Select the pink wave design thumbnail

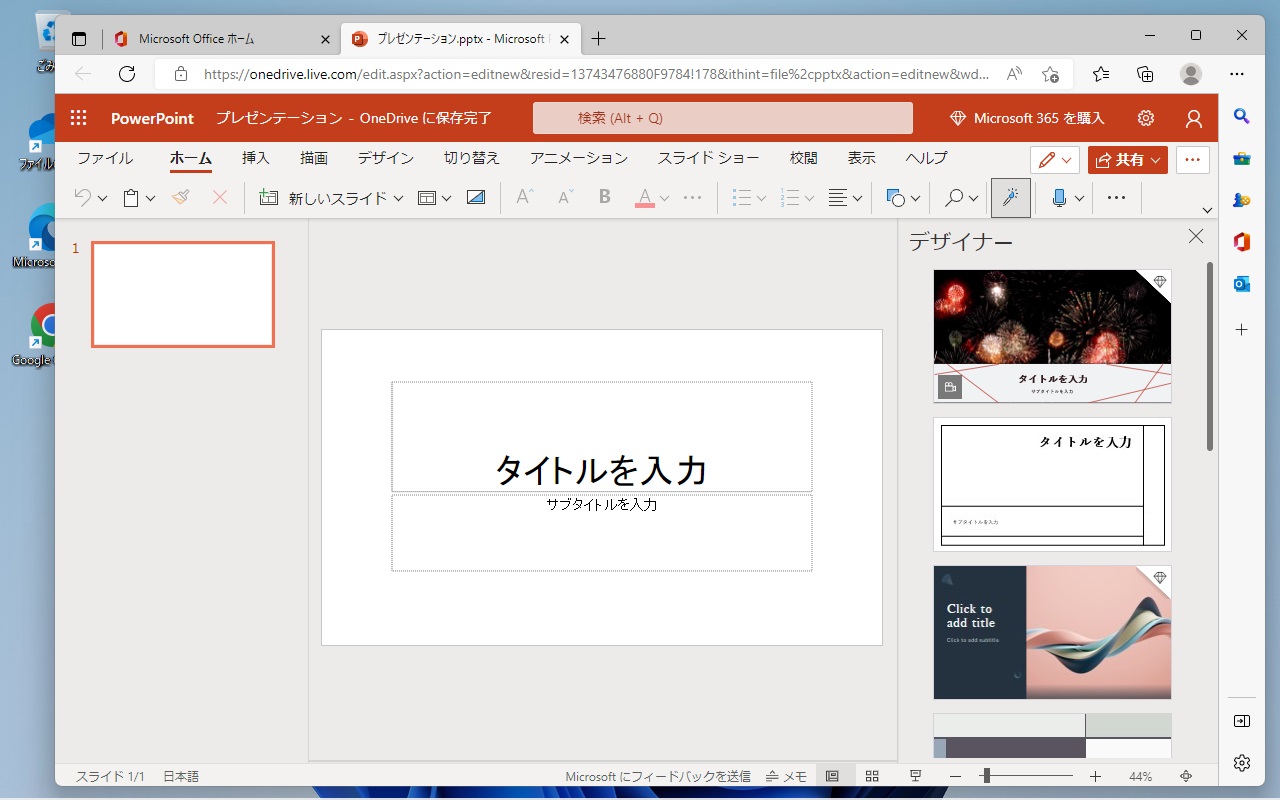coord(1052,632)
